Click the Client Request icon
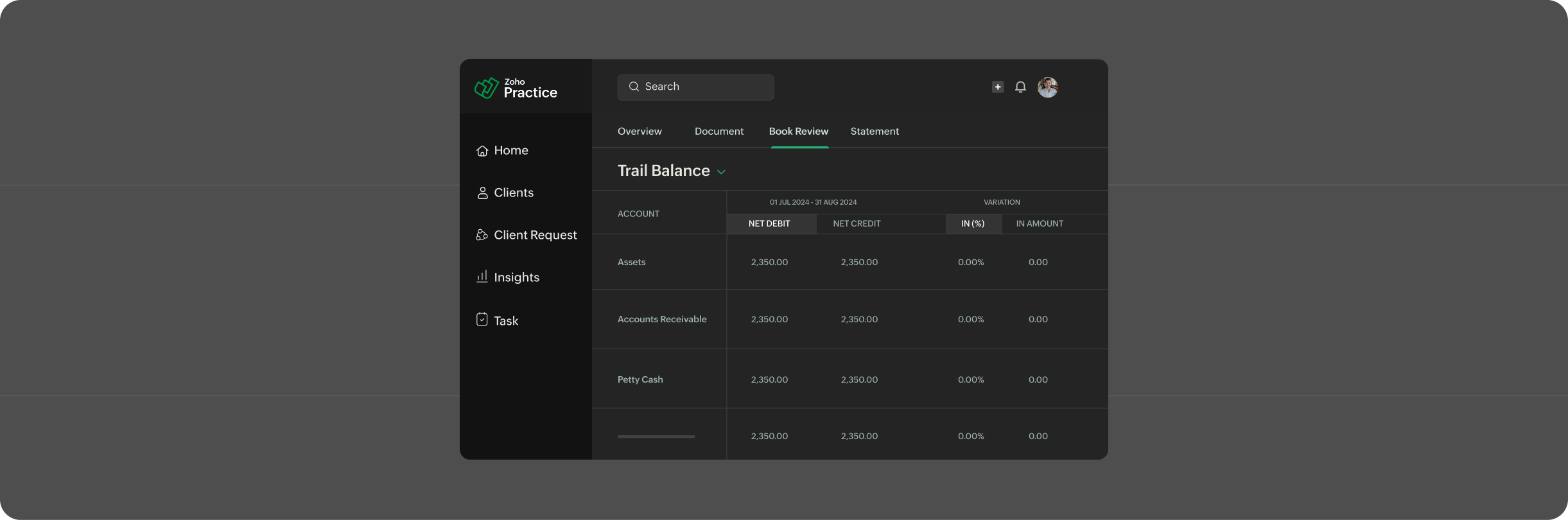Image resolution: width=1568 pixels, height=520 pixels. pyautogui.click(x=482, y=236)
